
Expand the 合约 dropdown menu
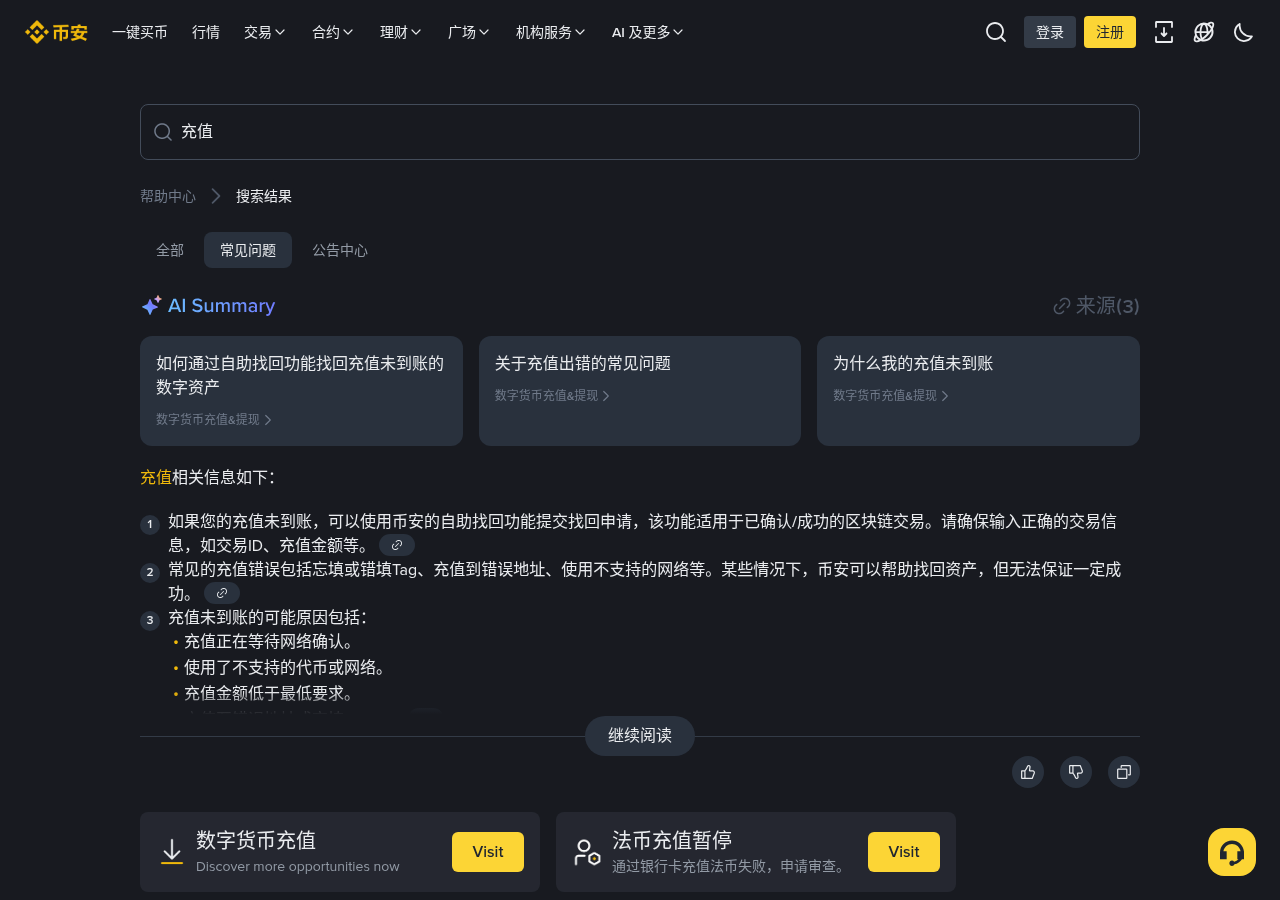(333, 32)
